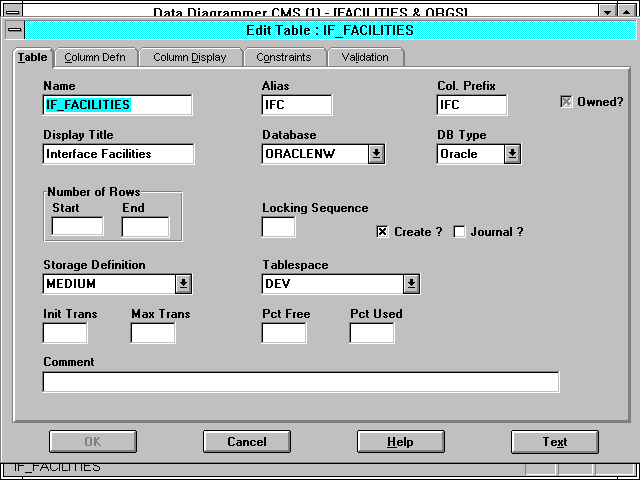Switch to the Column Defn tab
Viewport: 640px width, 480px height.
pos(95,57)
